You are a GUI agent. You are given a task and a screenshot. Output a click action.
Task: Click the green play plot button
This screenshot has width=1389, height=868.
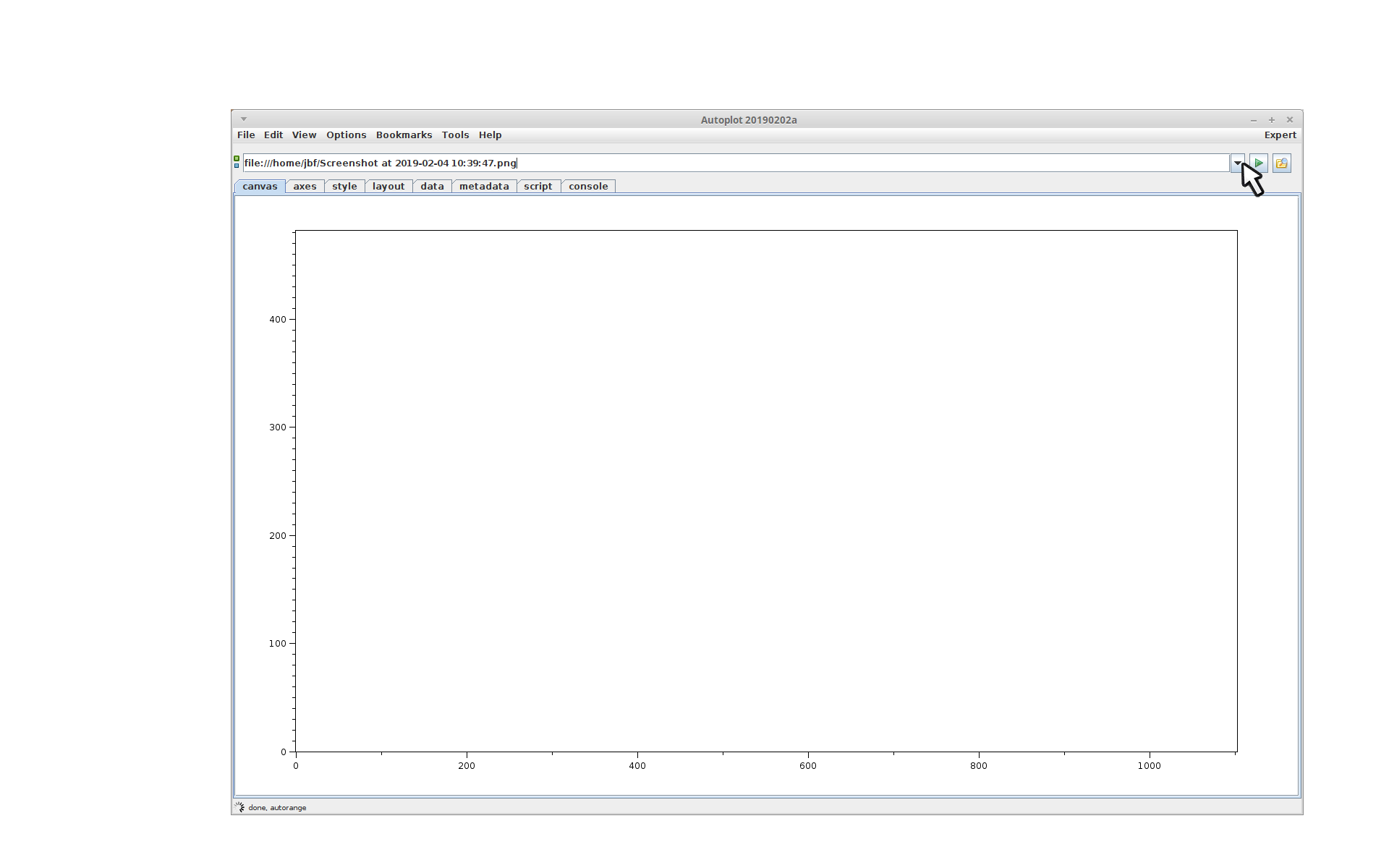(1258, 163)
